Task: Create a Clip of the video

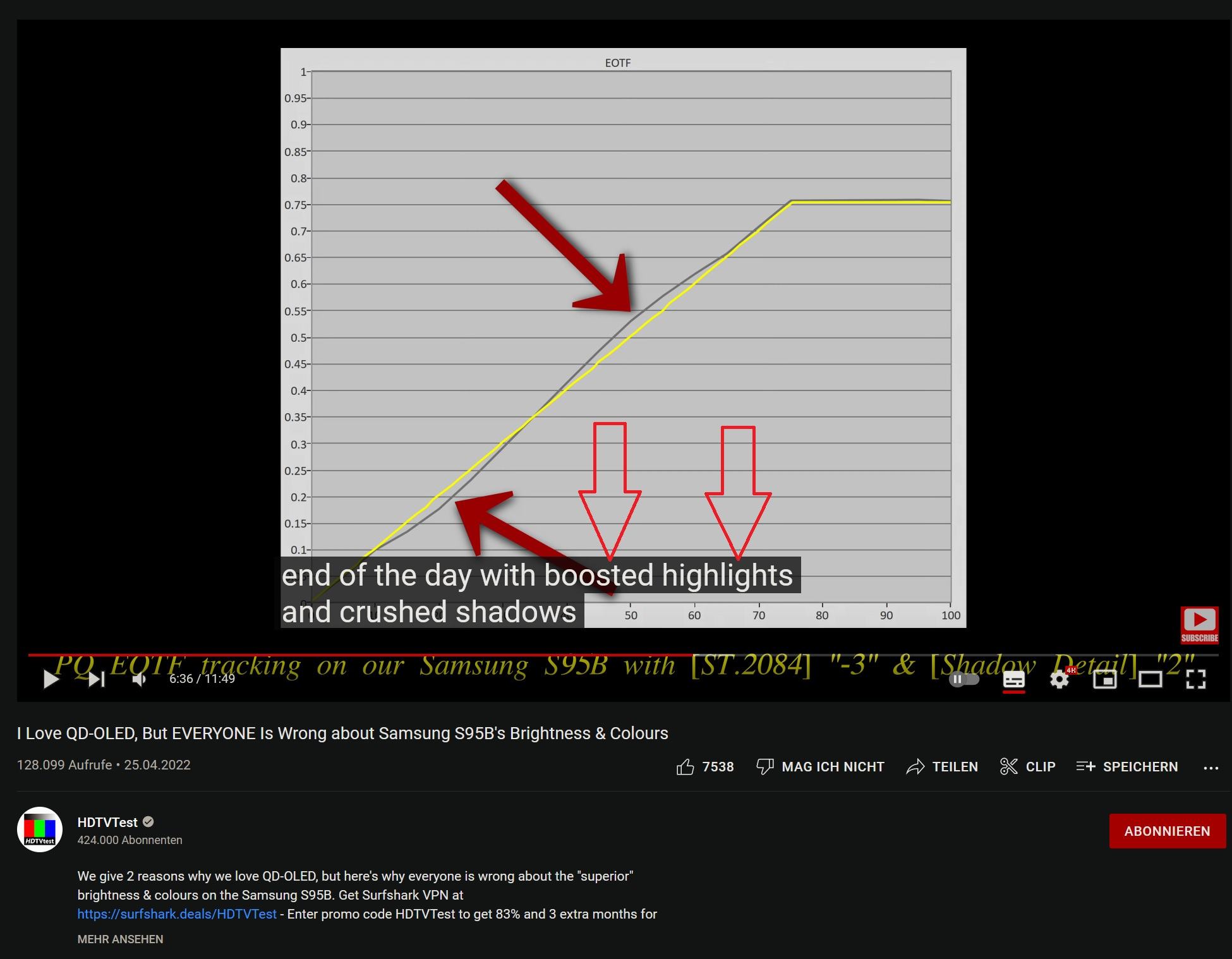Action: (1028, 766)
